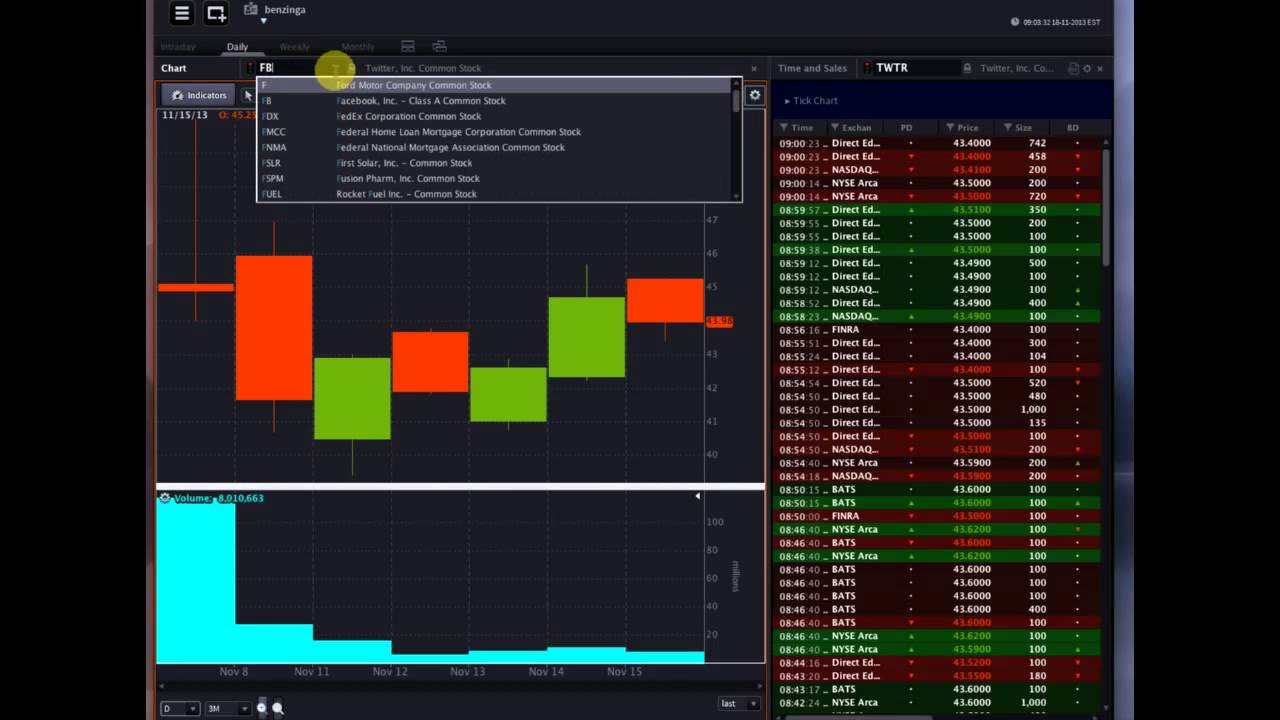1280x720 pixels.
Task: Switch to the Weekly tab
Action: [294, 47]
